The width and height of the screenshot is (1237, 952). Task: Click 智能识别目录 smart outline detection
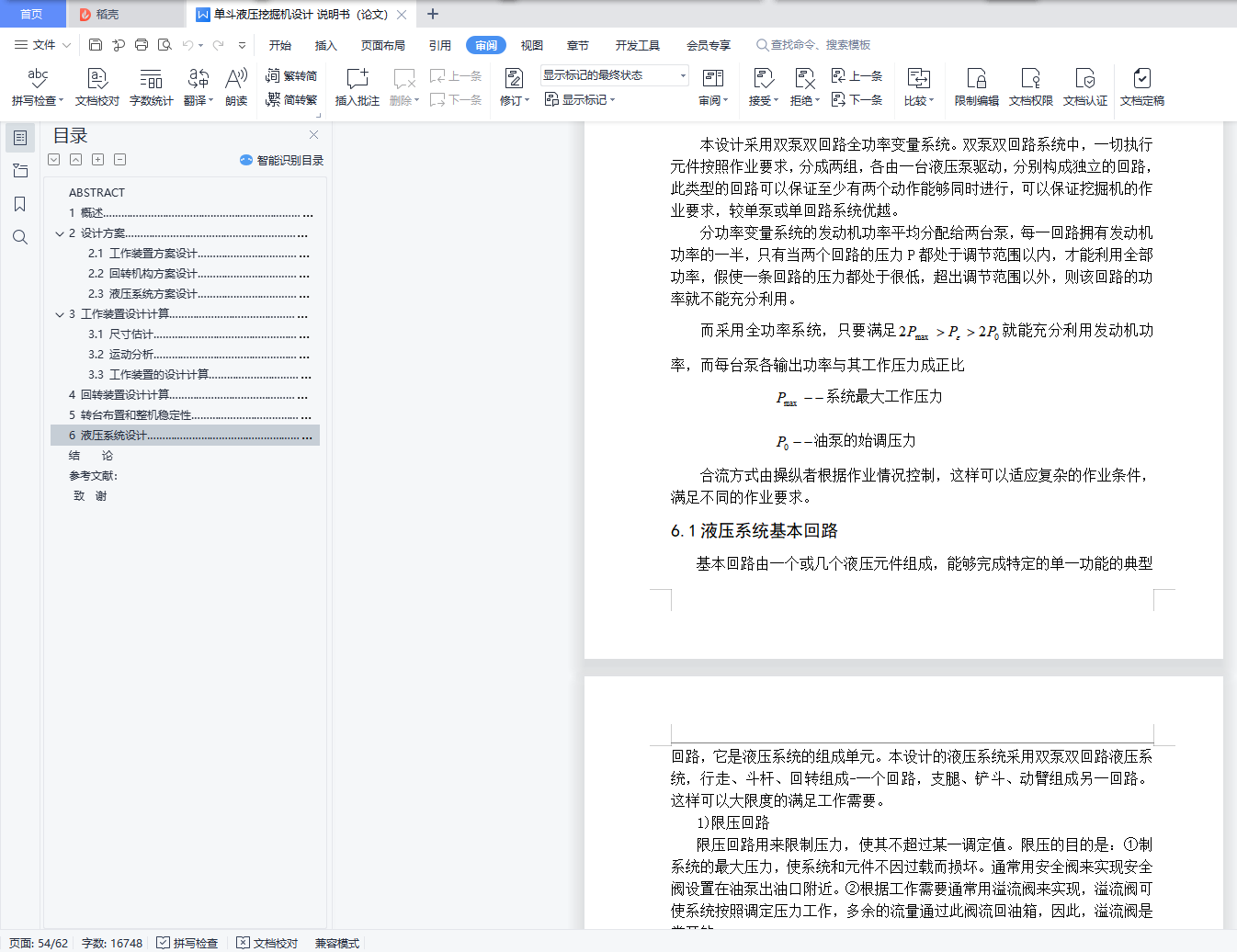coord(281,160)
